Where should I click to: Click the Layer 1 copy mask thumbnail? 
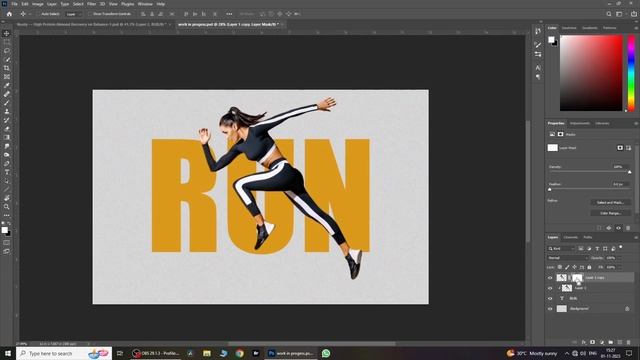point(577,278)
